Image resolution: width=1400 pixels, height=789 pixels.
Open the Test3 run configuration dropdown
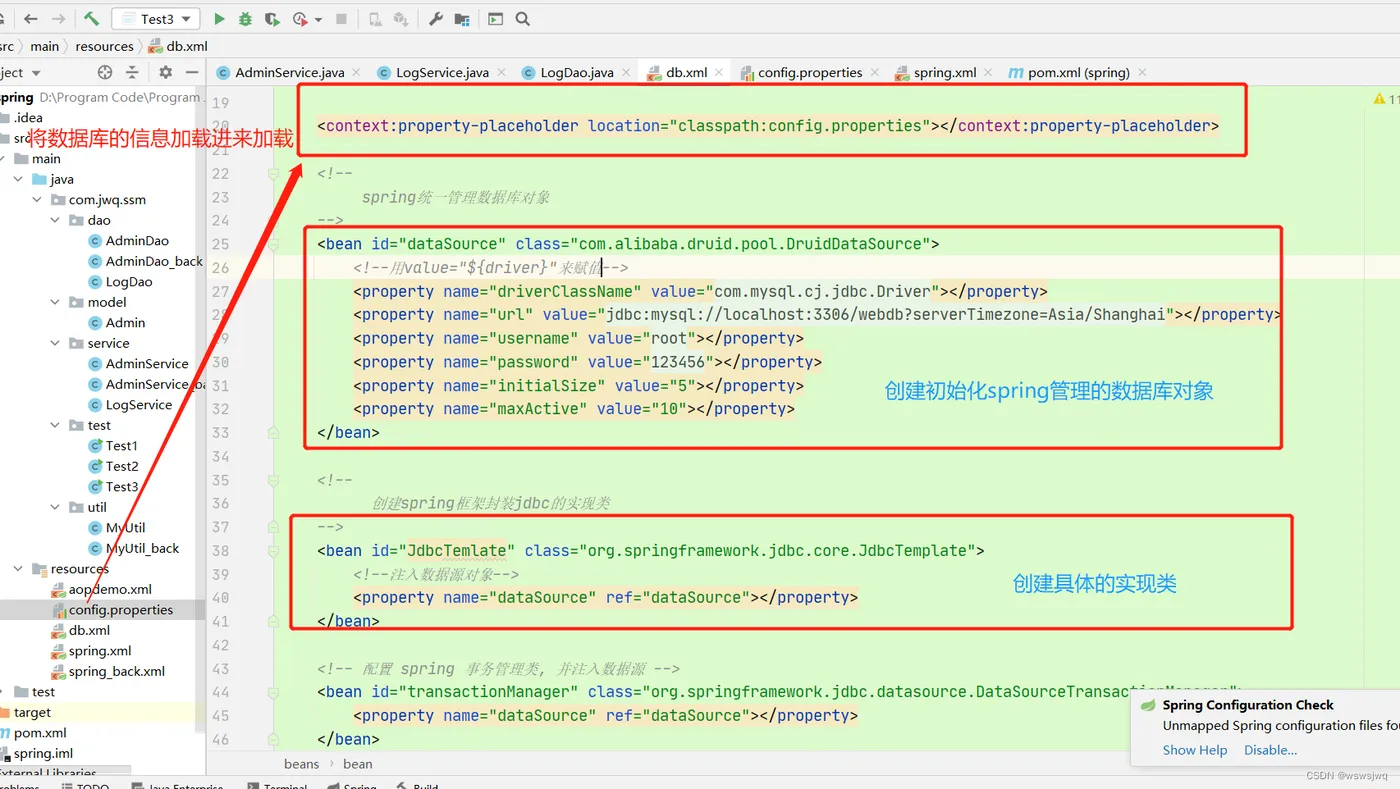point(156,19)
